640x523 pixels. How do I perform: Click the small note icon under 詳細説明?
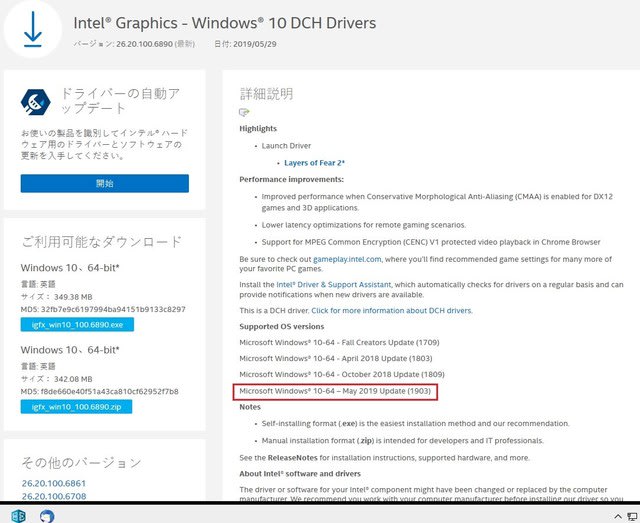(x=244, y=112)
